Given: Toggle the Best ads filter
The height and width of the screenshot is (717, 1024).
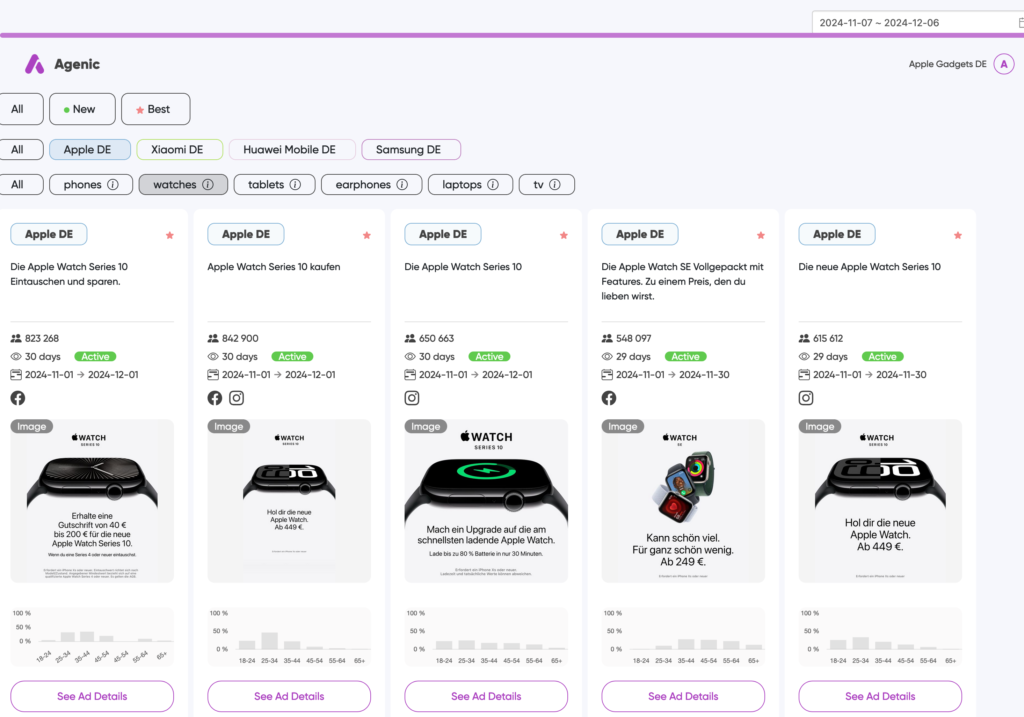Looking at the screenshot, I should [155, 109].
